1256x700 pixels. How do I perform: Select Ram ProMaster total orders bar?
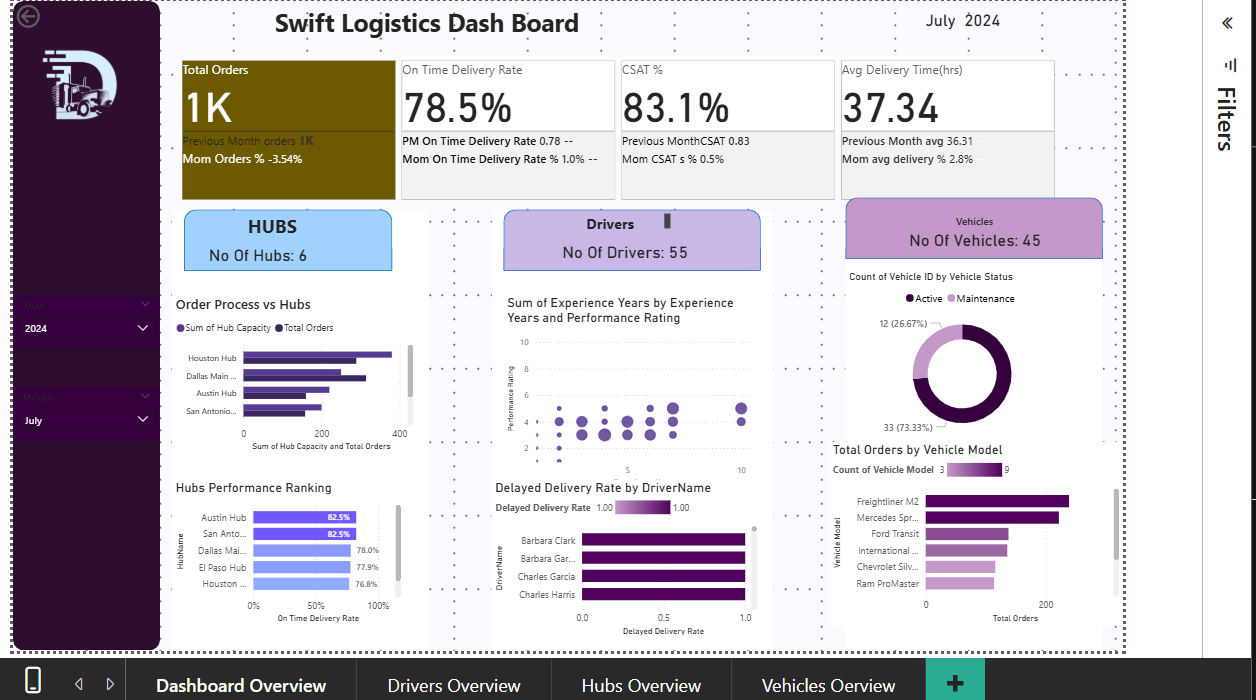point(960,582)
